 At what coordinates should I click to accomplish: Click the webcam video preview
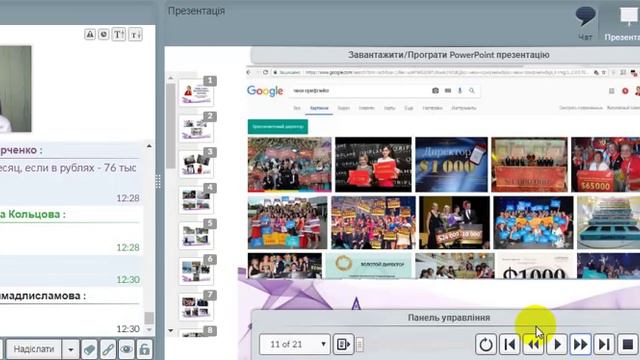click(x=15, y=89)
